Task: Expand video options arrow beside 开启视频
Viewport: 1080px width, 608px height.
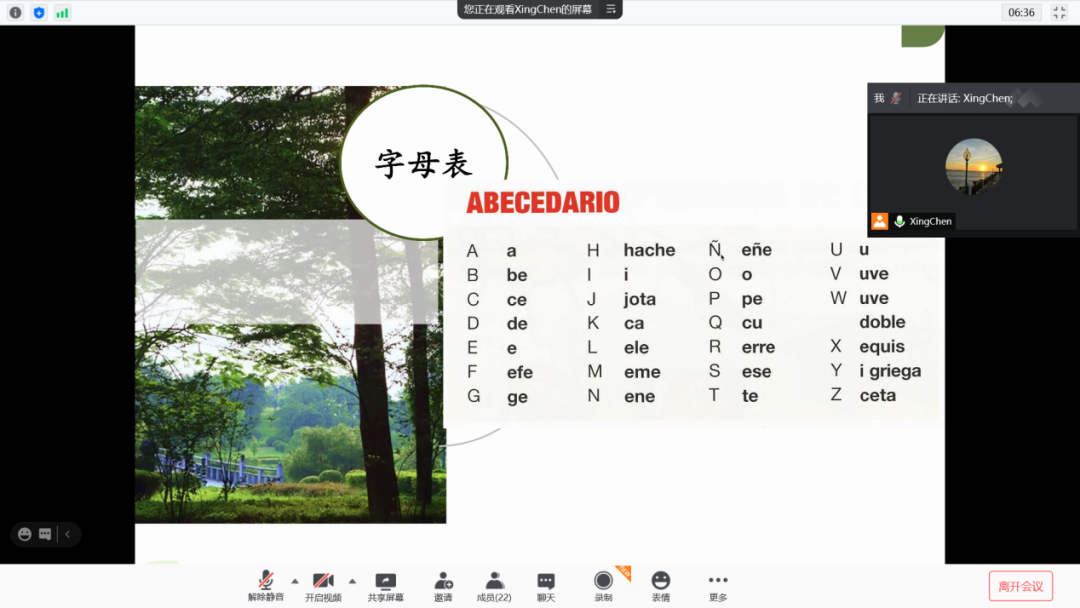Action: tap(352, 581)
